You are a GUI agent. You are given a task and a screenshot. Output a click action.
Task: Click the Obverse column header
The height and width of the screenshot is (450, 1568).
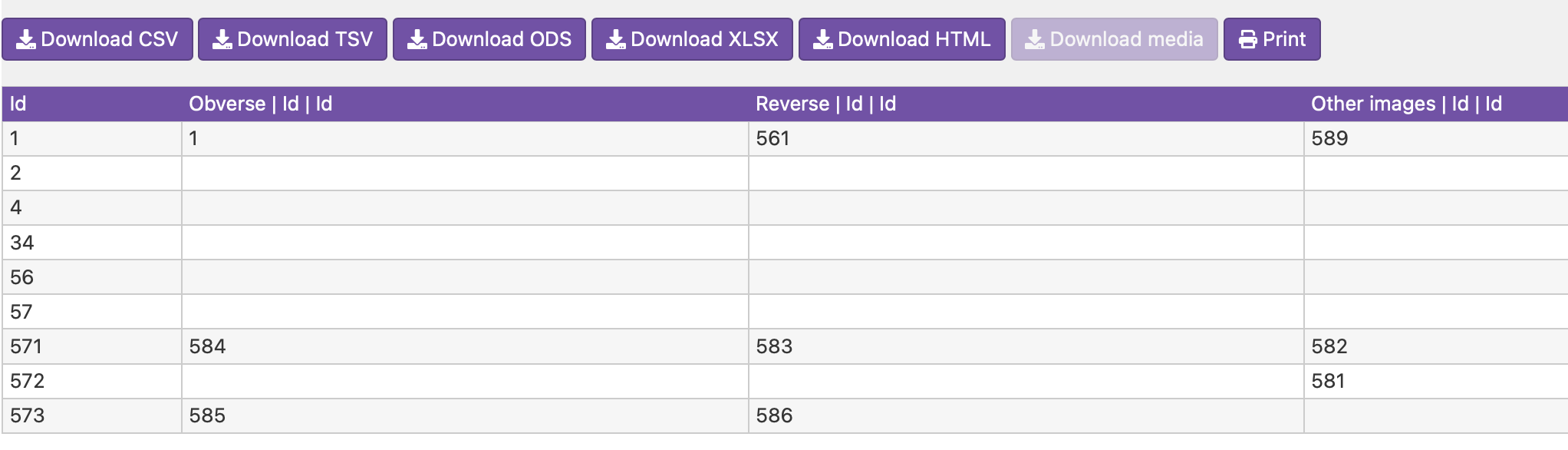tap(260, 104)
